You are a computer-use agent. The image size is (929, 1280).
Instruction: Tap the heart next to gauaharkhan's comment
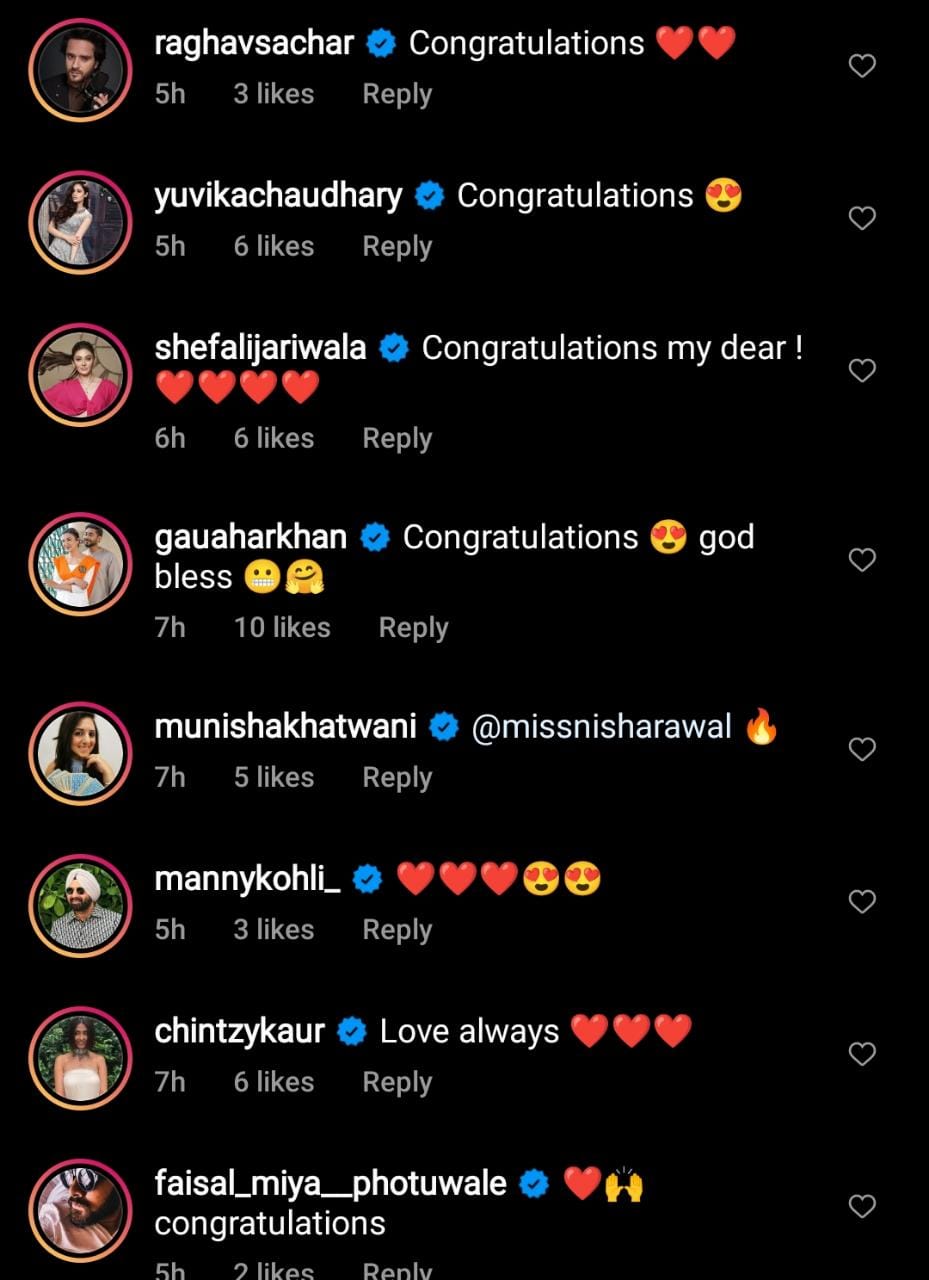pyautogui.click(x=862, y=560)
